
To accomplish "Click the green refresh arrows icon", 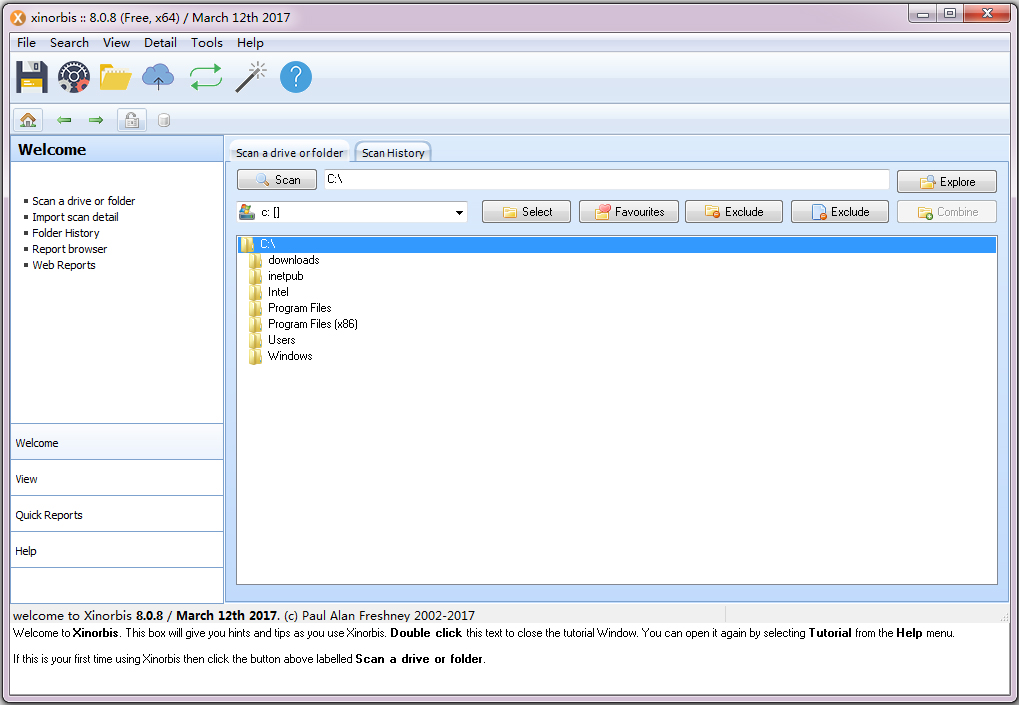I will coord(206,77).
